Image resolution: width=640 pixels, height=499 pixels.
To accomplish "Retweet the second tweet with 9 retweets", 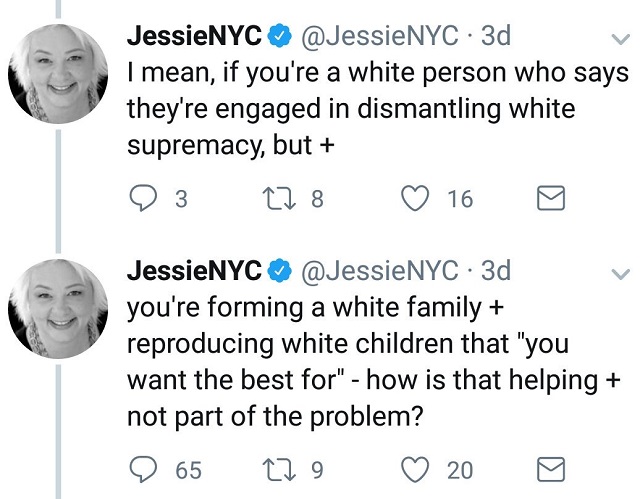I will [x=279, y=470].
